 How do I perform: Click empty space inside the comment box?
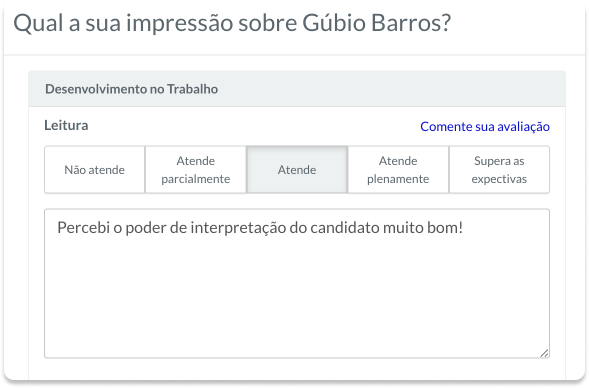297,300
